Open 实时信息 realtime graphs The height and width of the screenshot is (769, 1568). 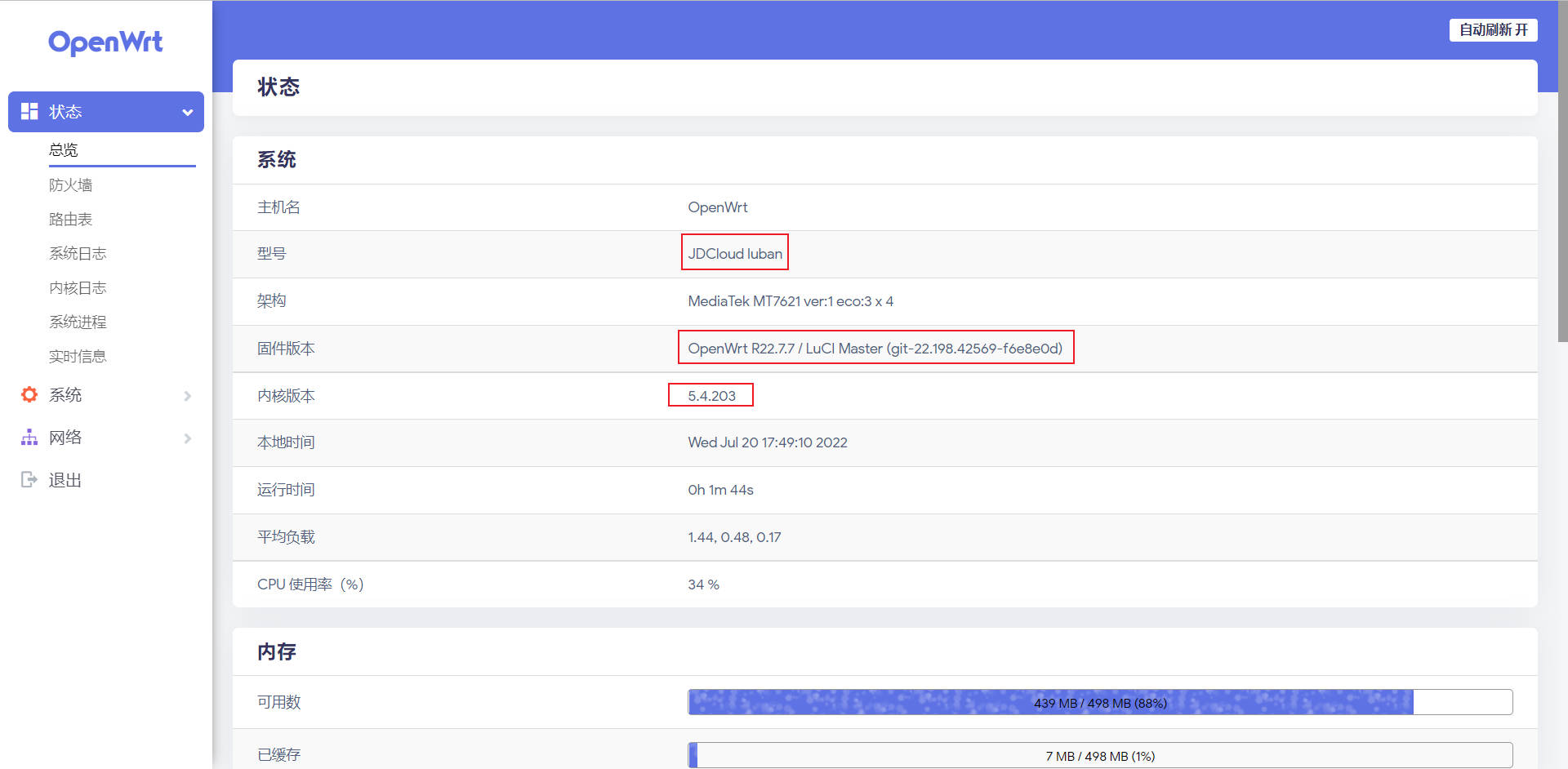pyautogui.click(x=78, y=357)
